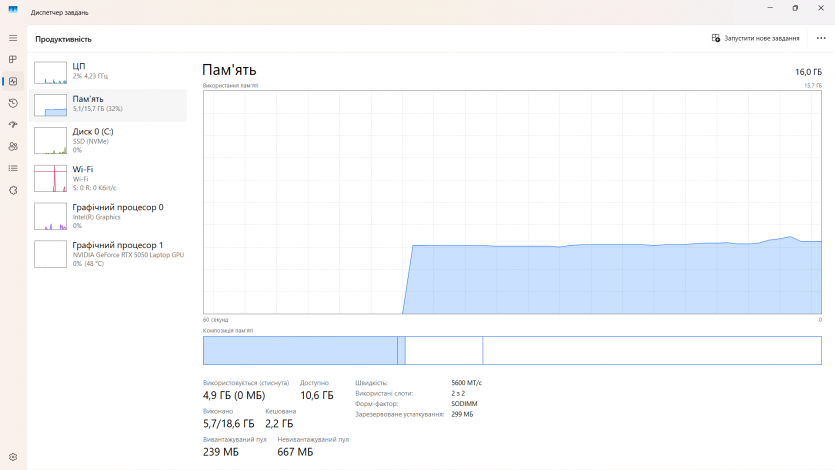Viewport: 835px width, 470px height.
Task: Click the memory composition bar
Action: pyautogui.click(x=512, y=350)
